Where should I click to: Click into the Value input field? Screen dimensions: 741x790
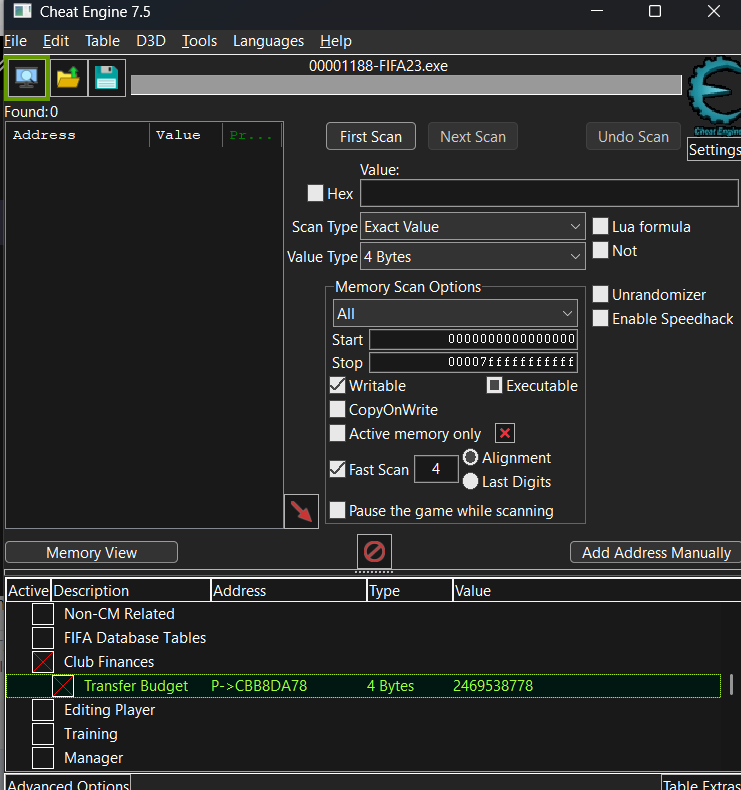coord(549,193)
